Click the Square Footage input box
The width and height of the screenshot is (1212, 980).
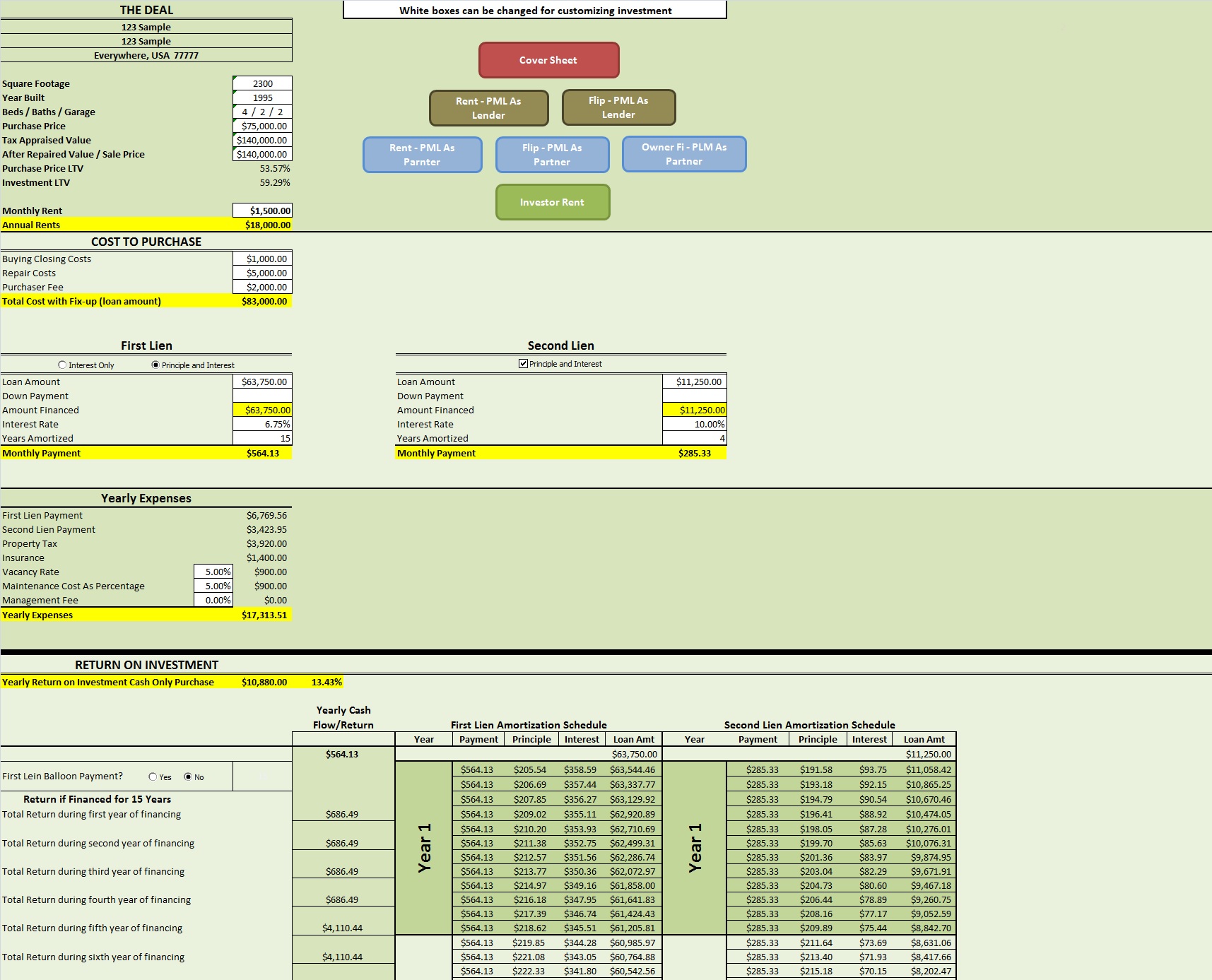[262, 83]
